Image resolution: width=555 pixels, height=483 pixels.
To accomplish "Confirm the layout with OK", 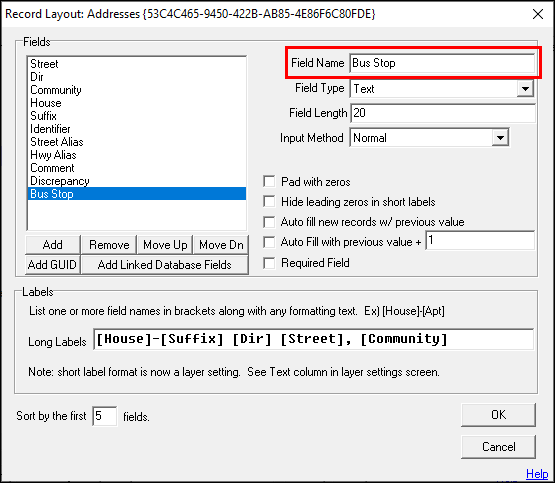I will coord(498,415).
